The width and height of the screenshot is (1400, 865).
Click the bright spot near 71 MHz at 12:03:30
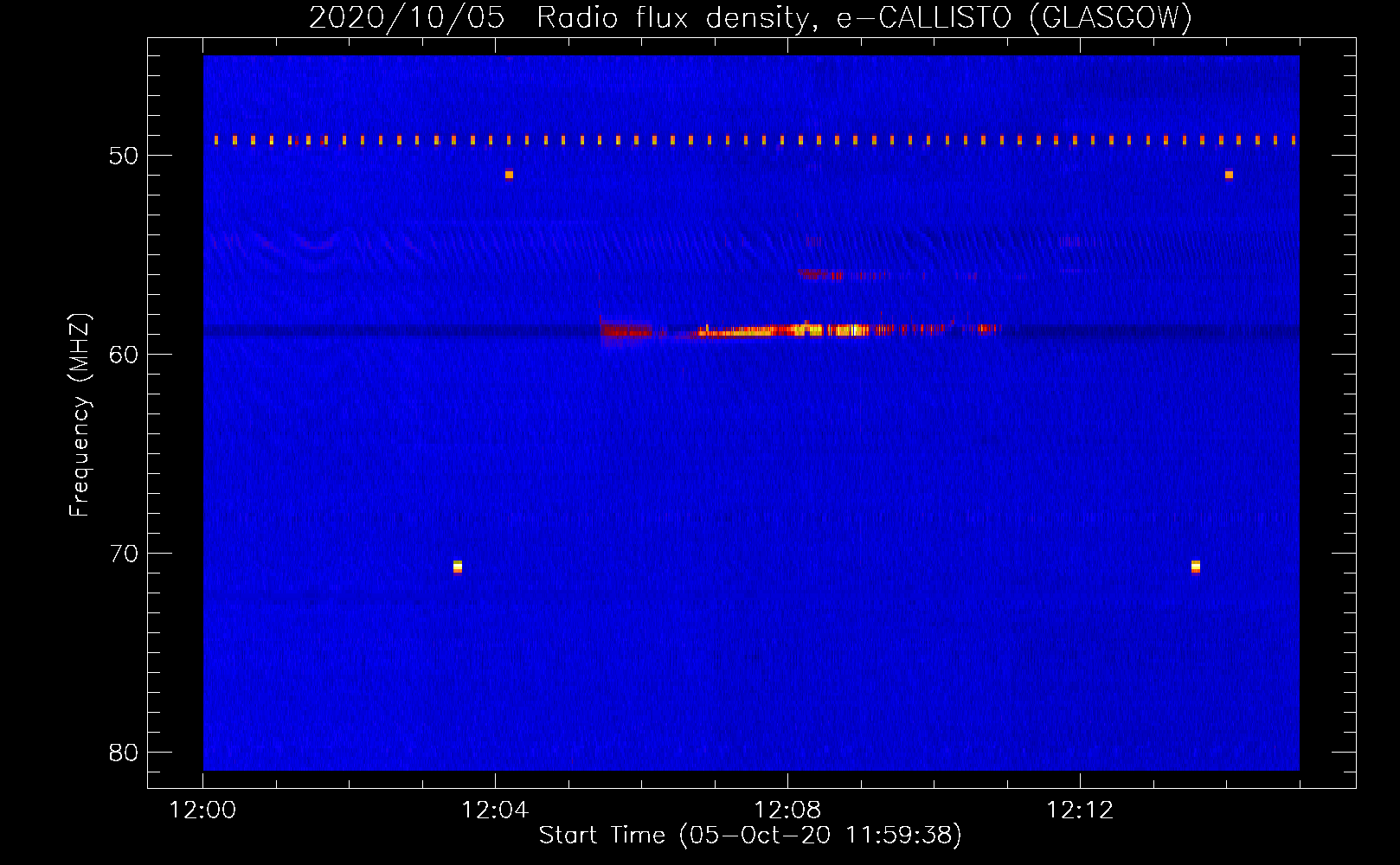458,567
